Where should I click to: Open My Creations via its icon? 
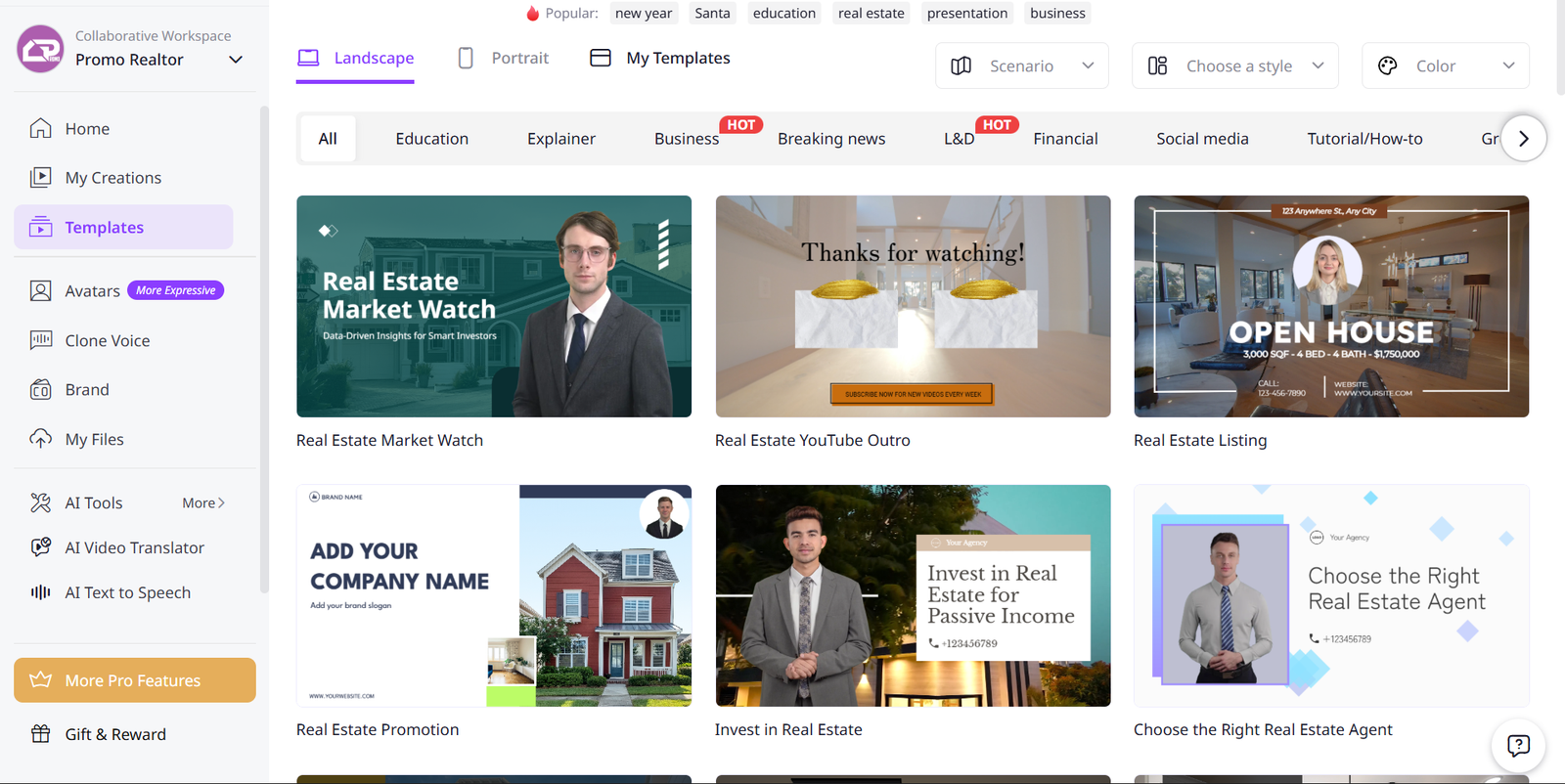[x=40, y=177]
